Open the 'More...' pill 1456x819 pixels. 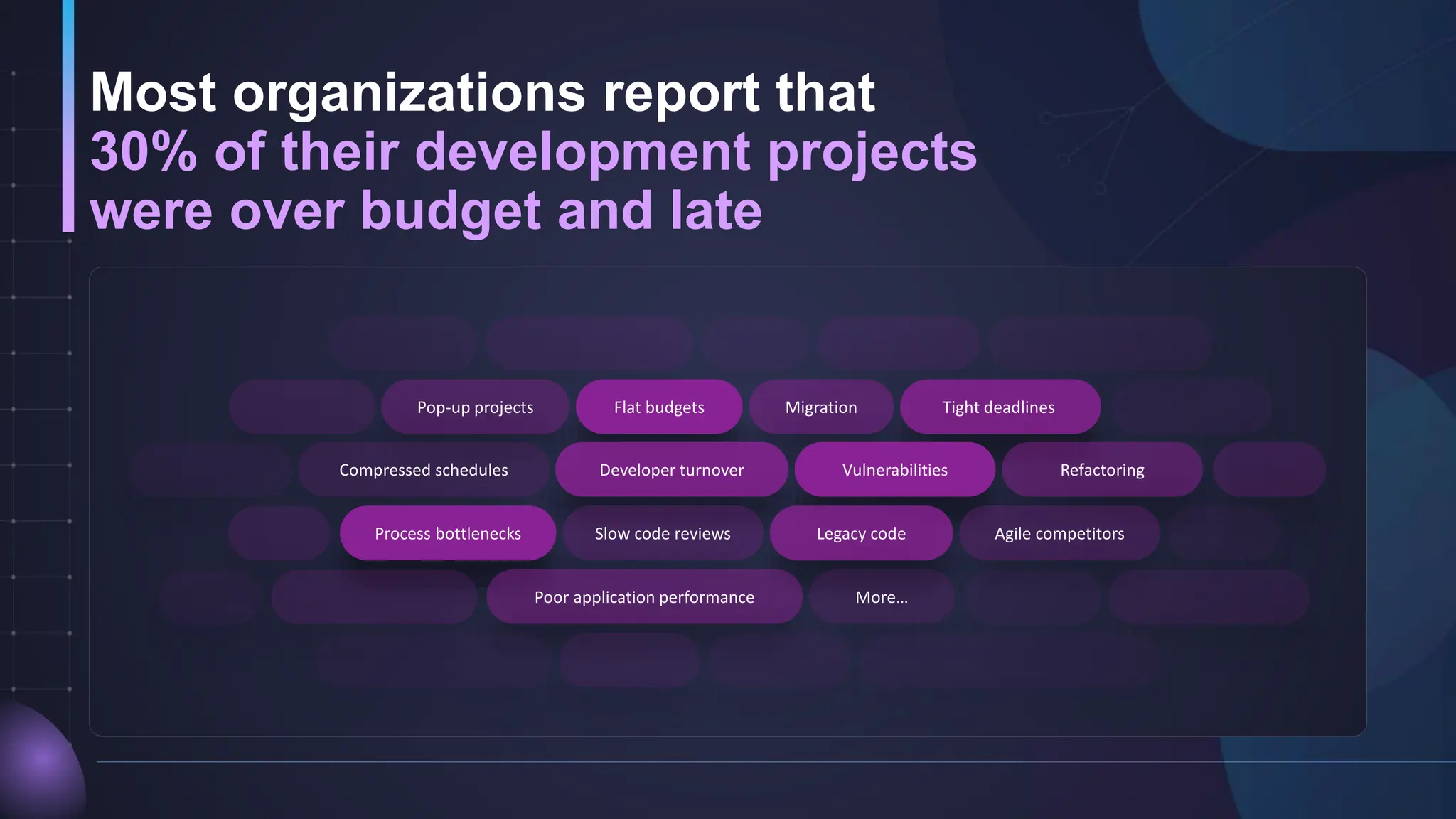882,596
